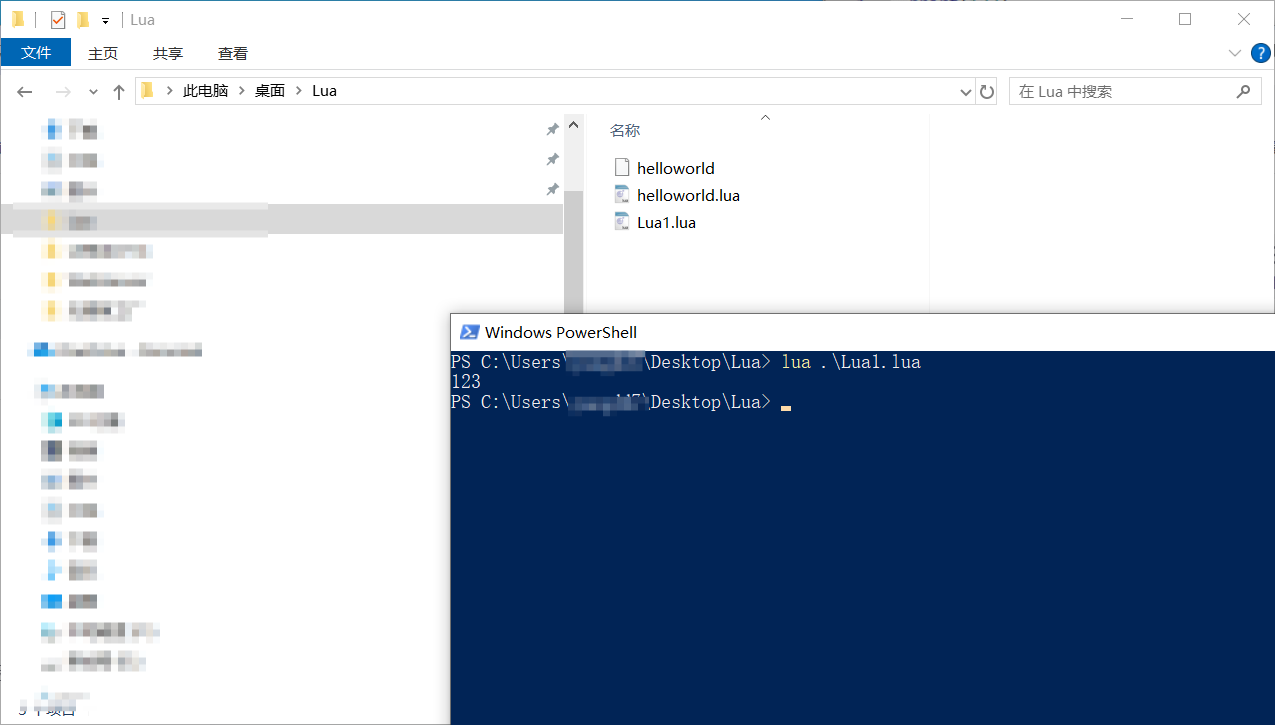The height and width of the screenshot is (725, 1275).
Task: Open the customize quick access toolbar dropdown
Action: (105, 21)
